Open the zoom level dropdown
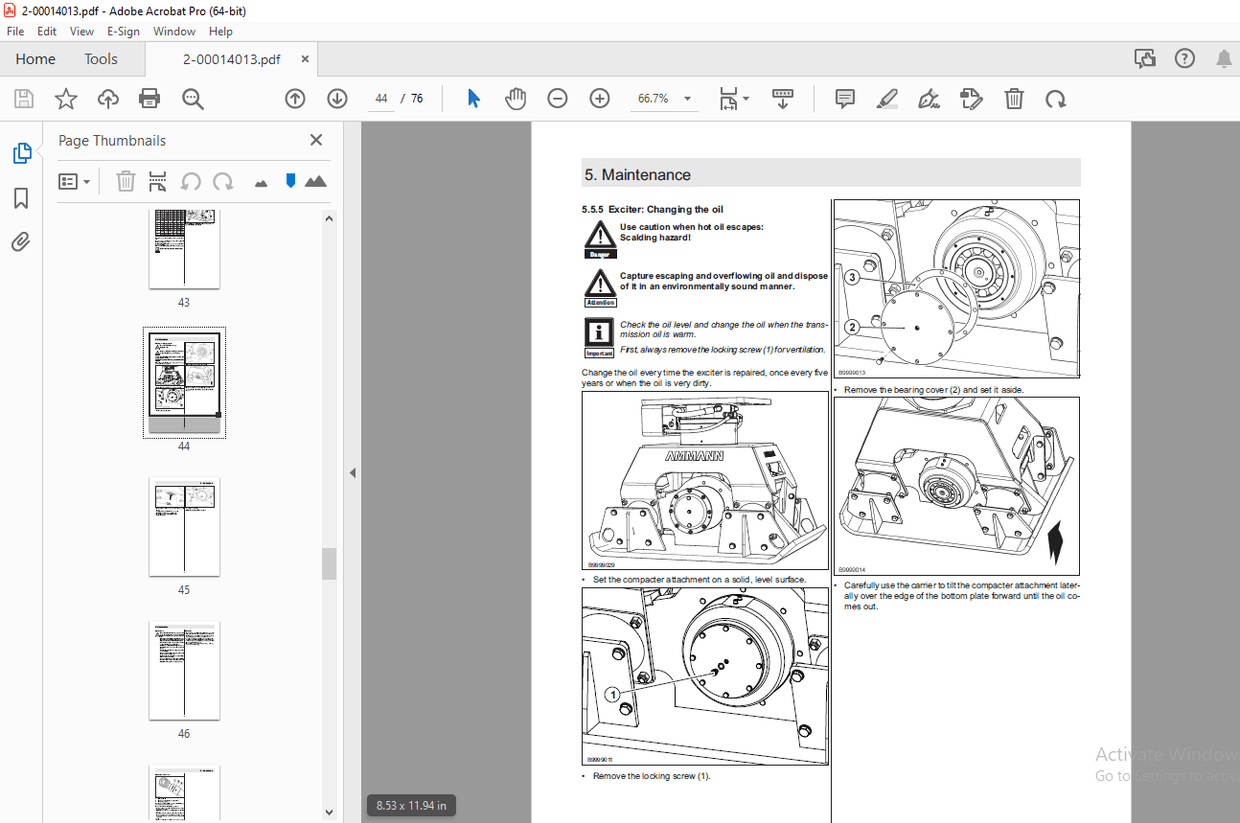1240x823 pixels. 687,98
